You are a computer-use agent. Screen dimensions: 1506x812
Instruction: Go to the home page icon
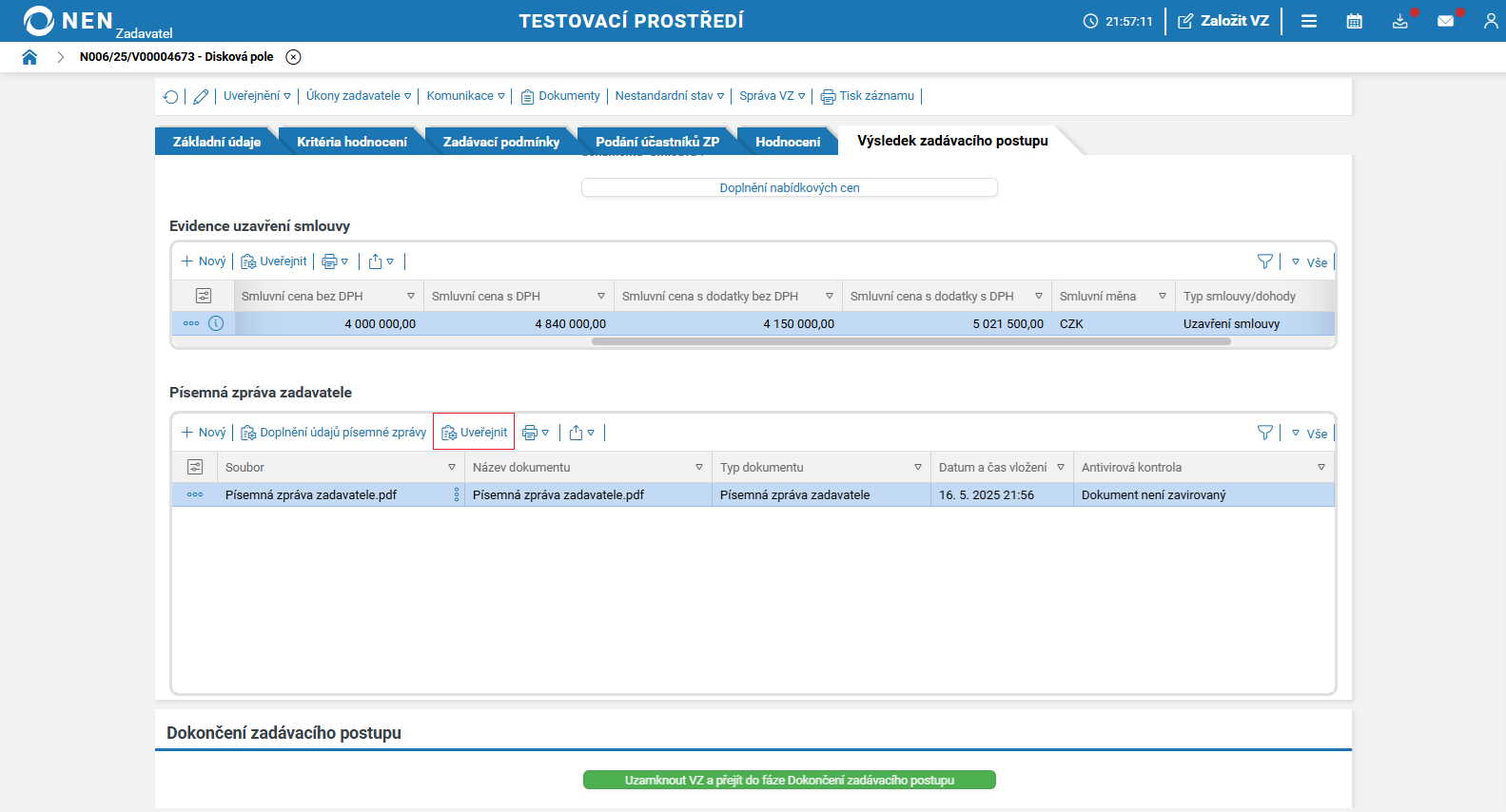tap(29, 57)
